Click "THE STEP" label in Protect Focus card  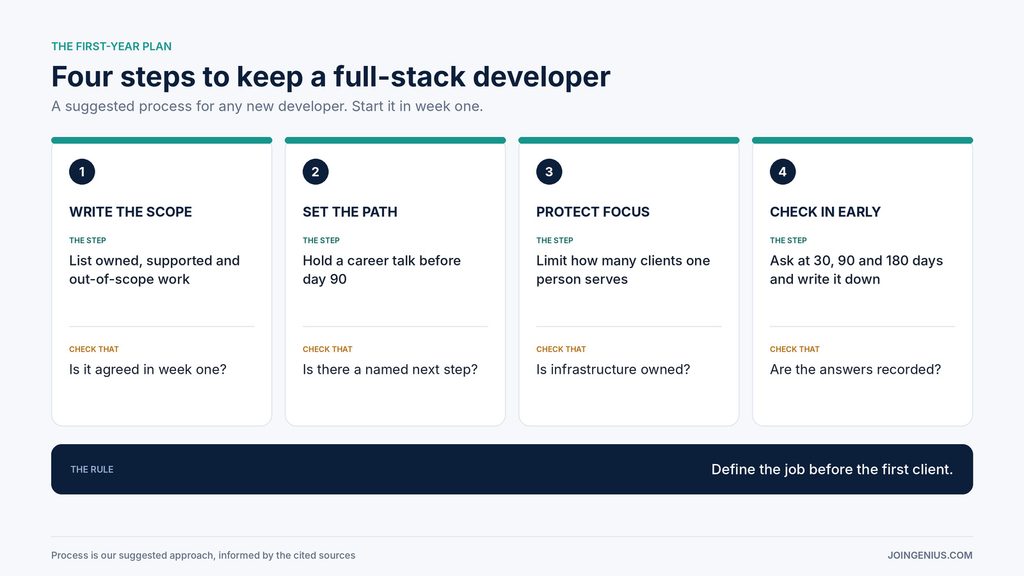[x=555, y=240]
